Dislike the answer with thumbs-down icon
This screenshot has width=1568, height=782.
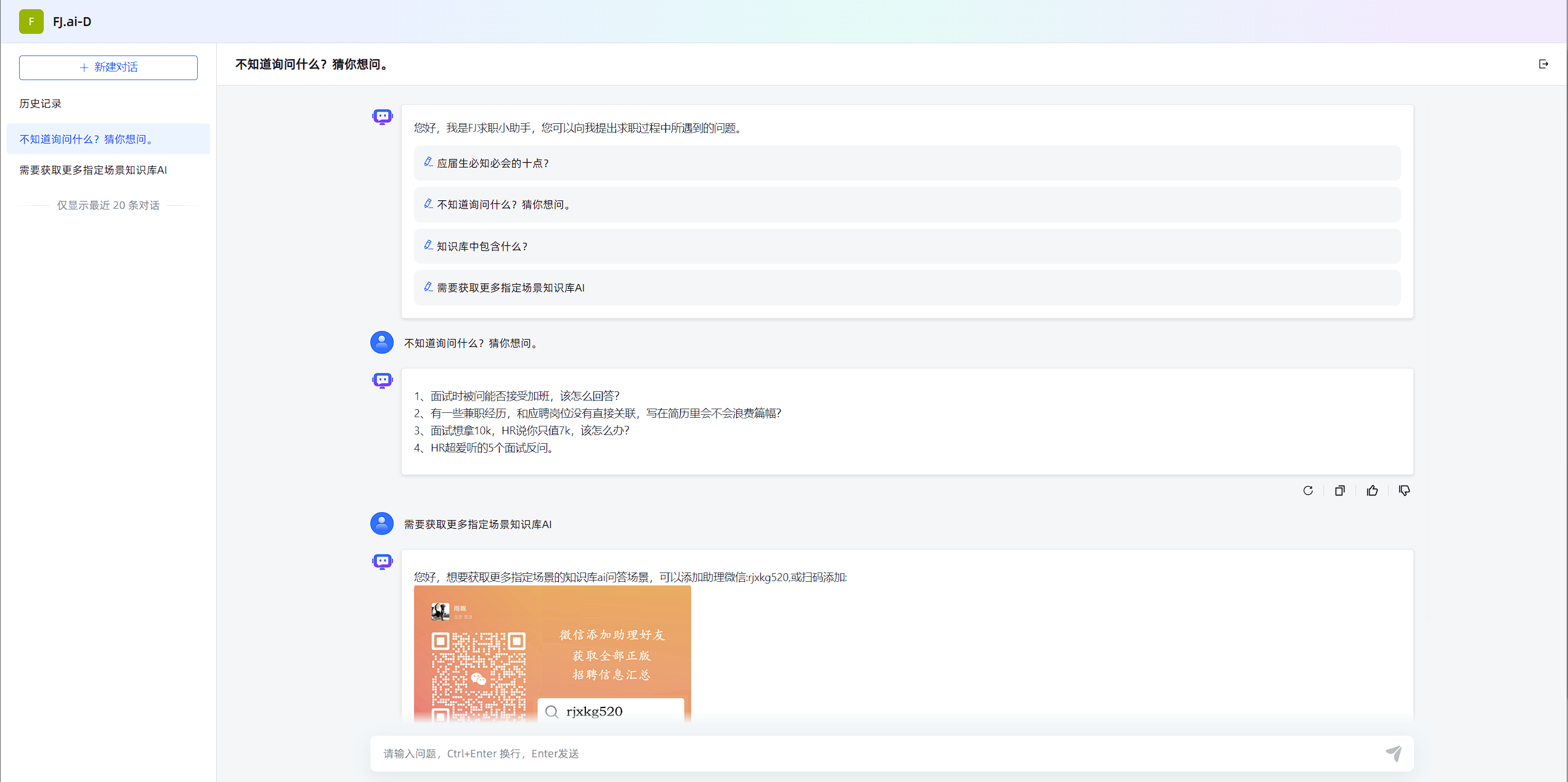click(1404, 491)
